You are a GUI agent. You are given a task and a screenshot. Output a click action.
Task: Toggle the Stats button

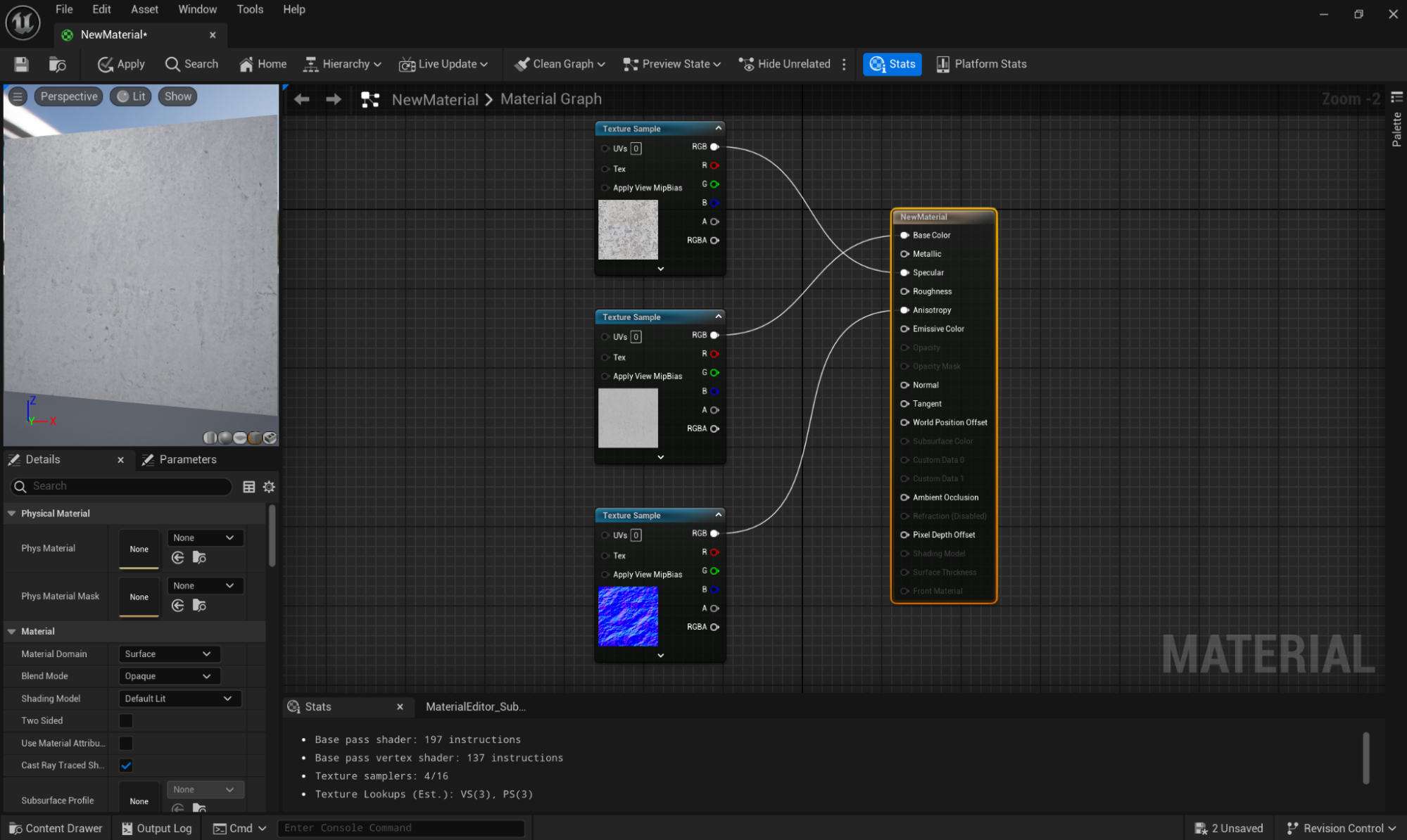pyautogui.click(x=892, y=64)
